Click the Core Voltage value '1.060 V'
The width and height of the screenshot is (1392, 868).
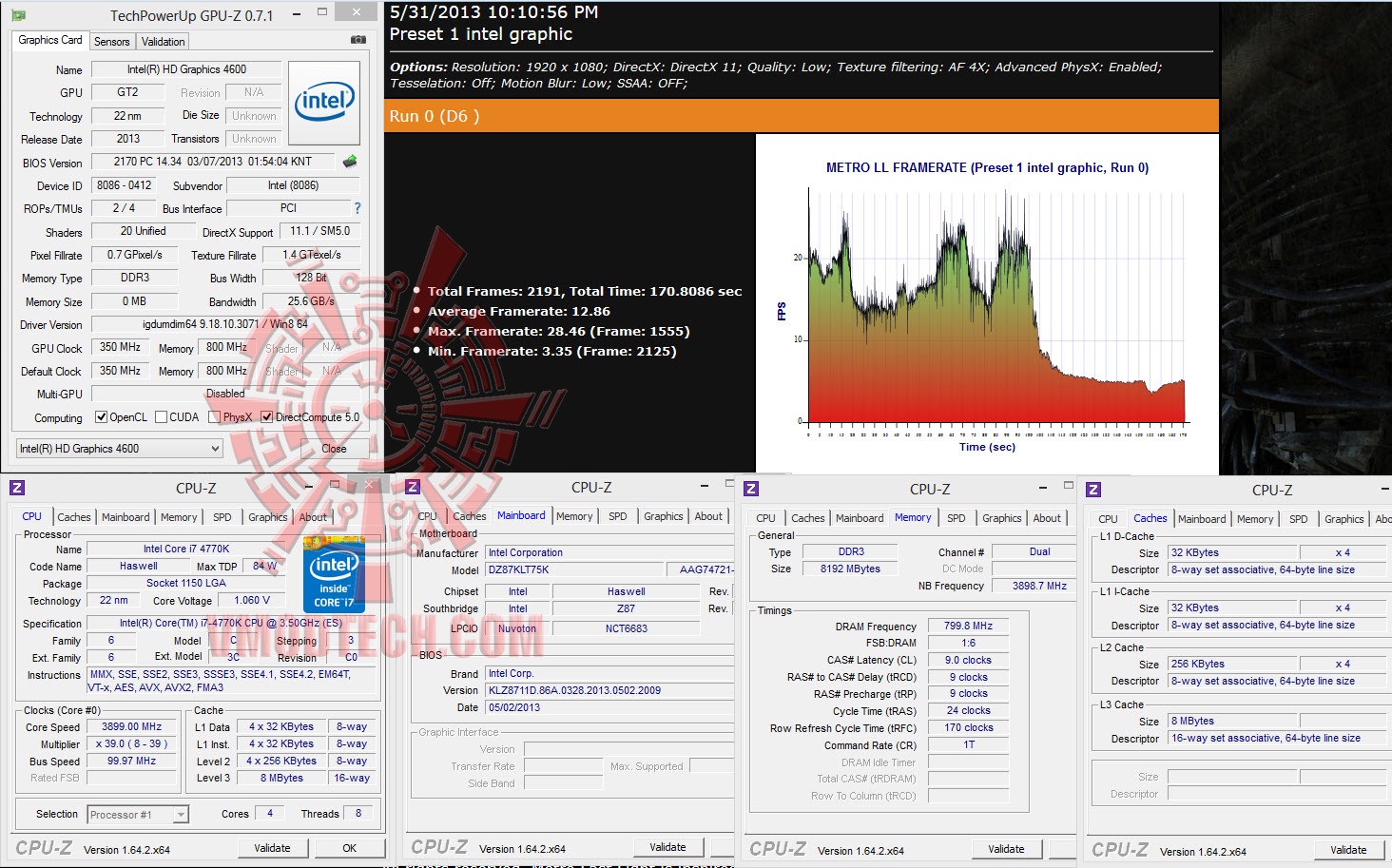[x=252, y=600]
